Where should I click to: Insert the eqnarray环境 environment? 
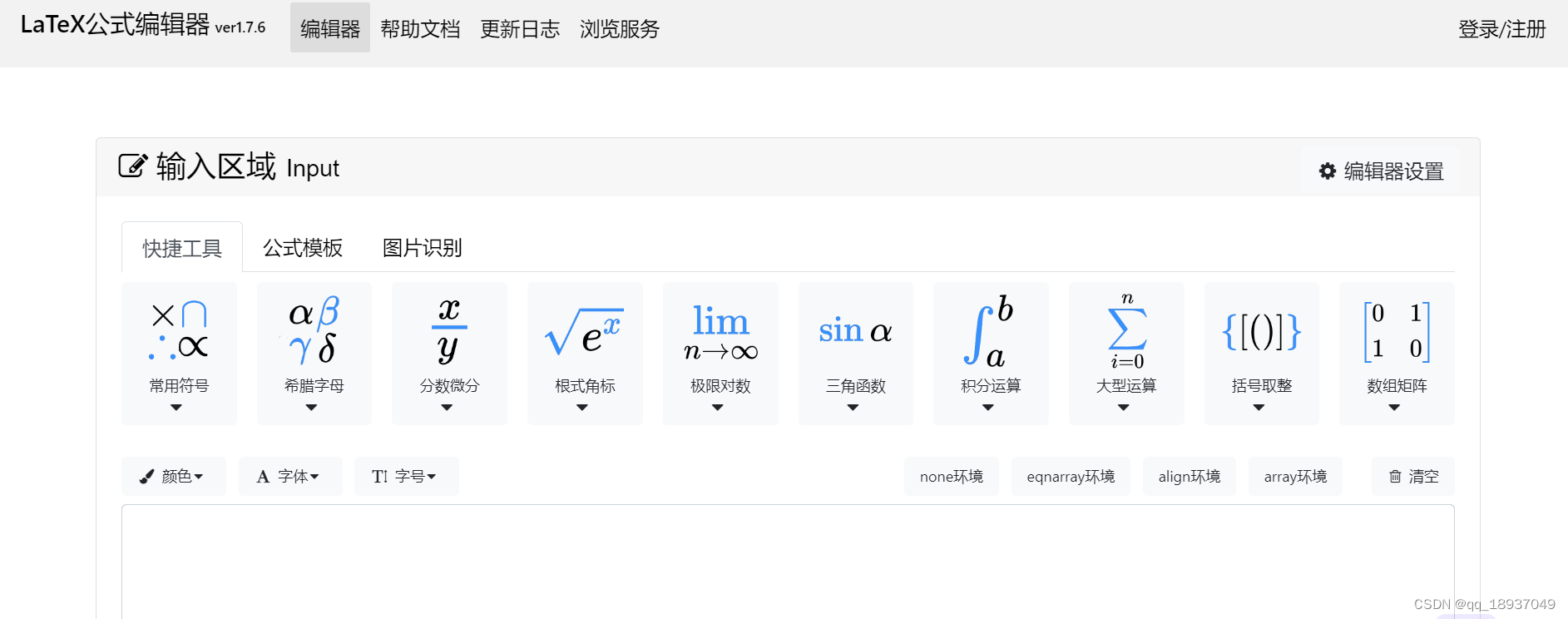point(1071,477)
